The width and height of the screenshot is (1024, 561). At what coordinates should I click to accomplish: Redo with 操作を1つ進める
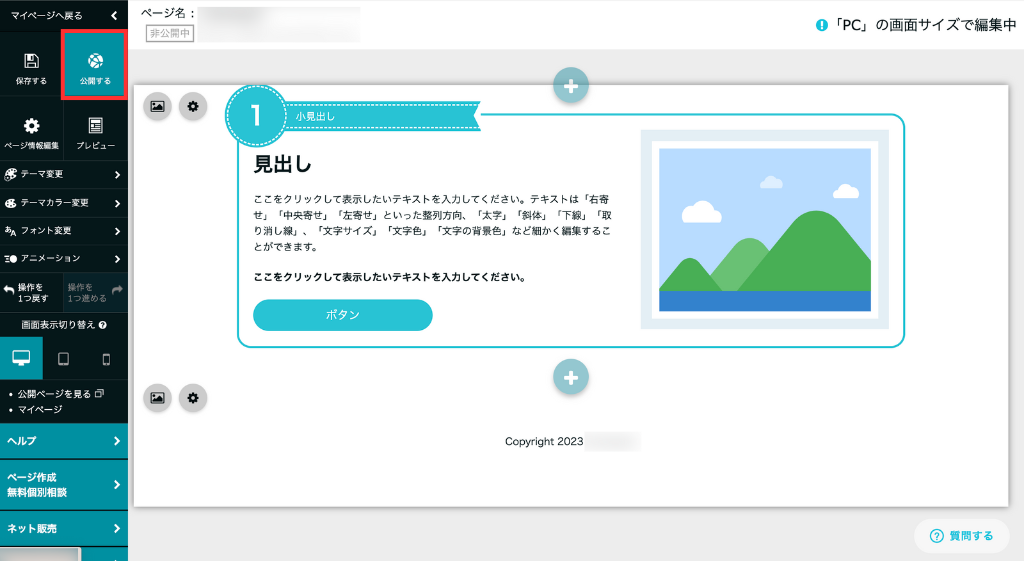(95, 293)
